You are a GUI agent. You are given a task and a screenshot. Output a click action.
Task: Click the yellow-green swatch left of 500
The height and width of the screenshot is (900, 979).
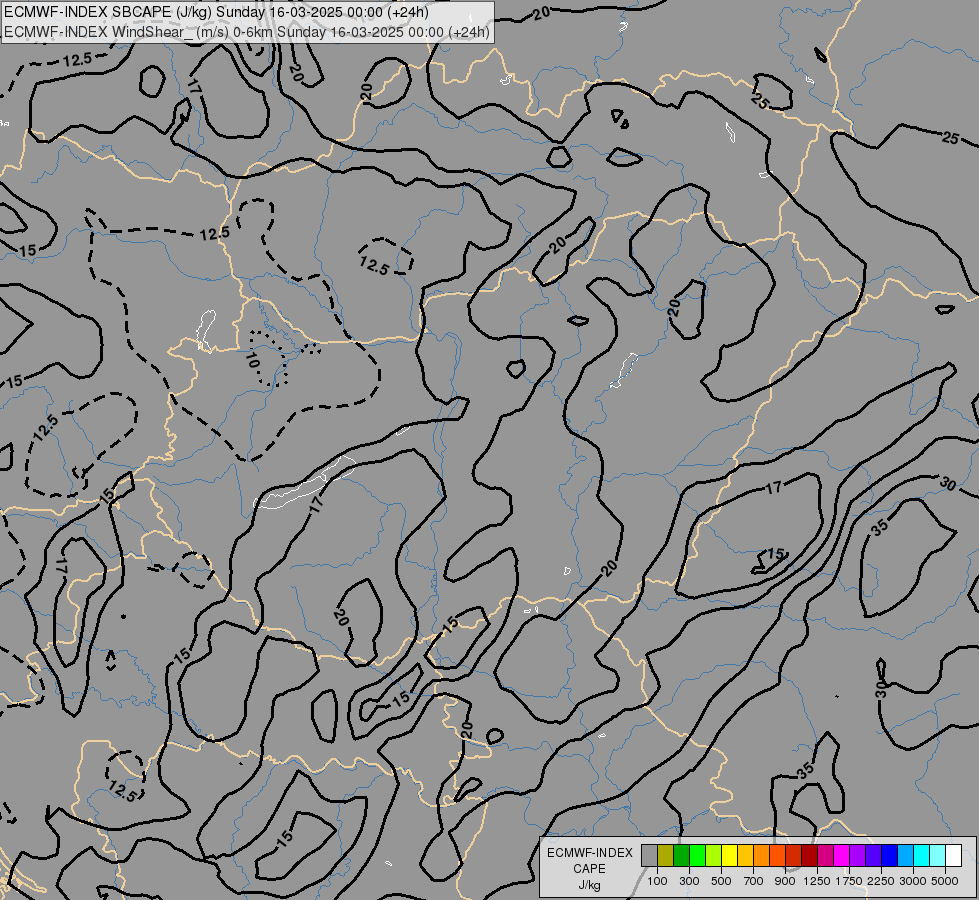(x=714, y=856)
